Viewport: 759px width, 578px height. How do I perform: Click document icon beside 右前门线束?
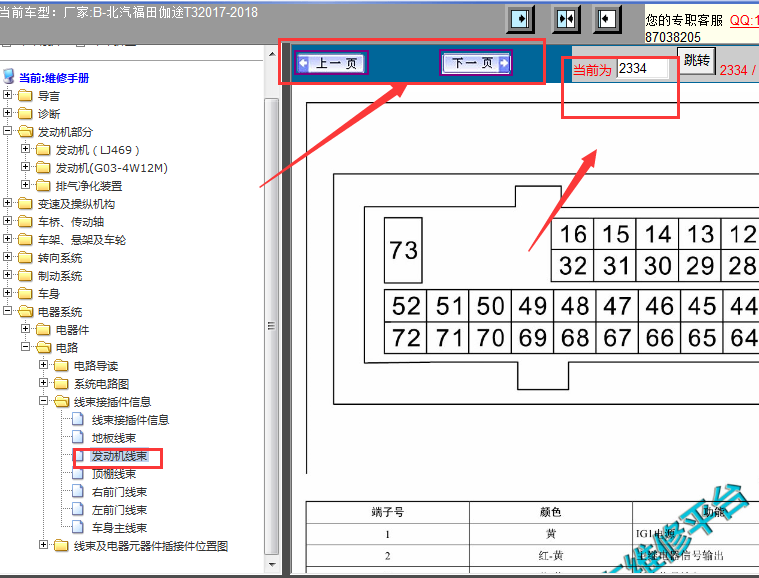pos(77,491)
